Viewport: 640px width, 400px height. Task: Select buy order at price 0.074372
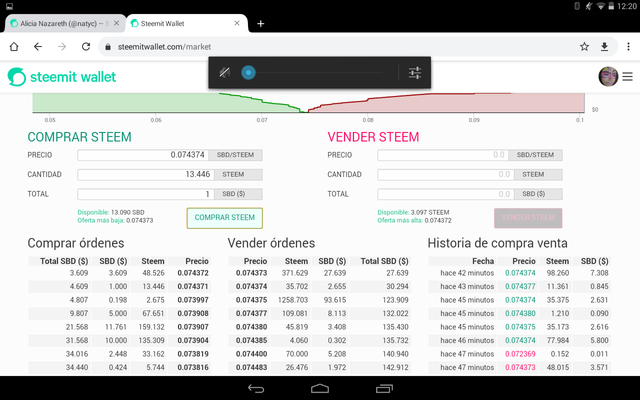point(120,273)
